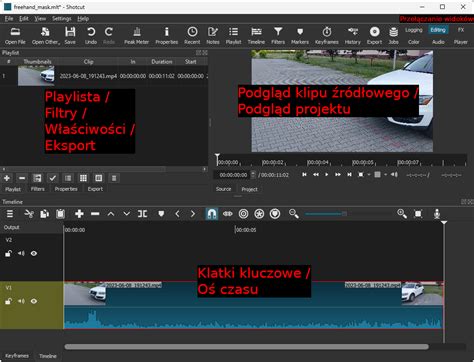474x362 pixels.
Task: Hide the V2 track with its eye icon
Action: pyautogui.click(x=34, y=253)
